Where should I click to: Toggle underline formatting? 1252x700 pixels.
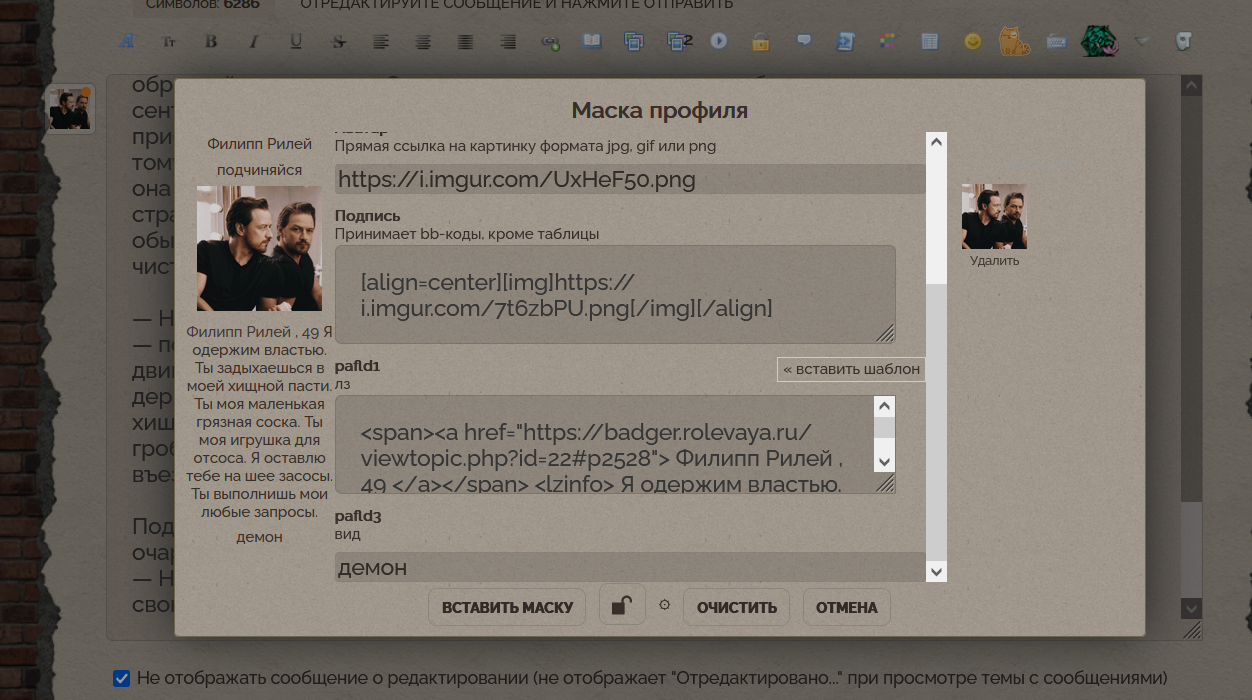pyautogui.click(x=296, y=42)
